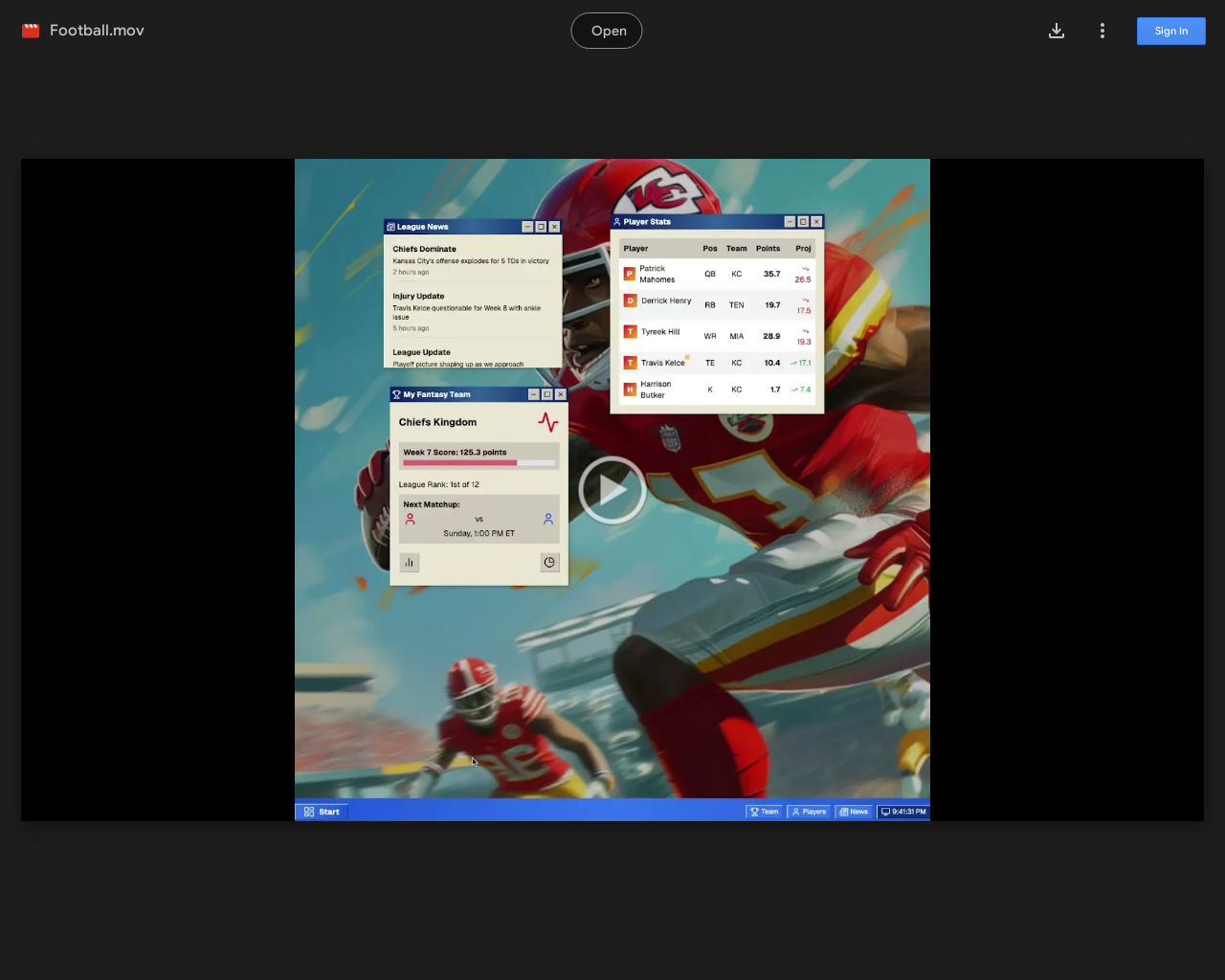Click the Team taskbar button

[764, 812]
